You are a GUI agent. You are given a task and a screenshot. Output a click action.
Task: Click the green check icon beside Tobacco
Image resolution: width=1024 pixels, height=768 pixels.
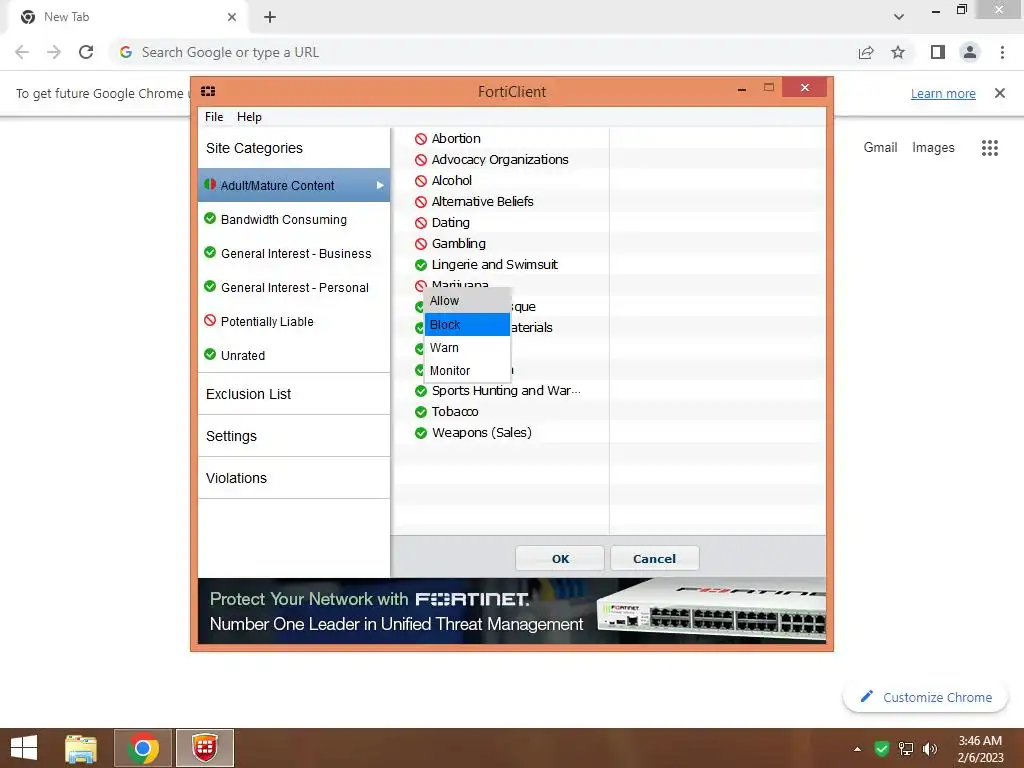click(x=421, y=412)
